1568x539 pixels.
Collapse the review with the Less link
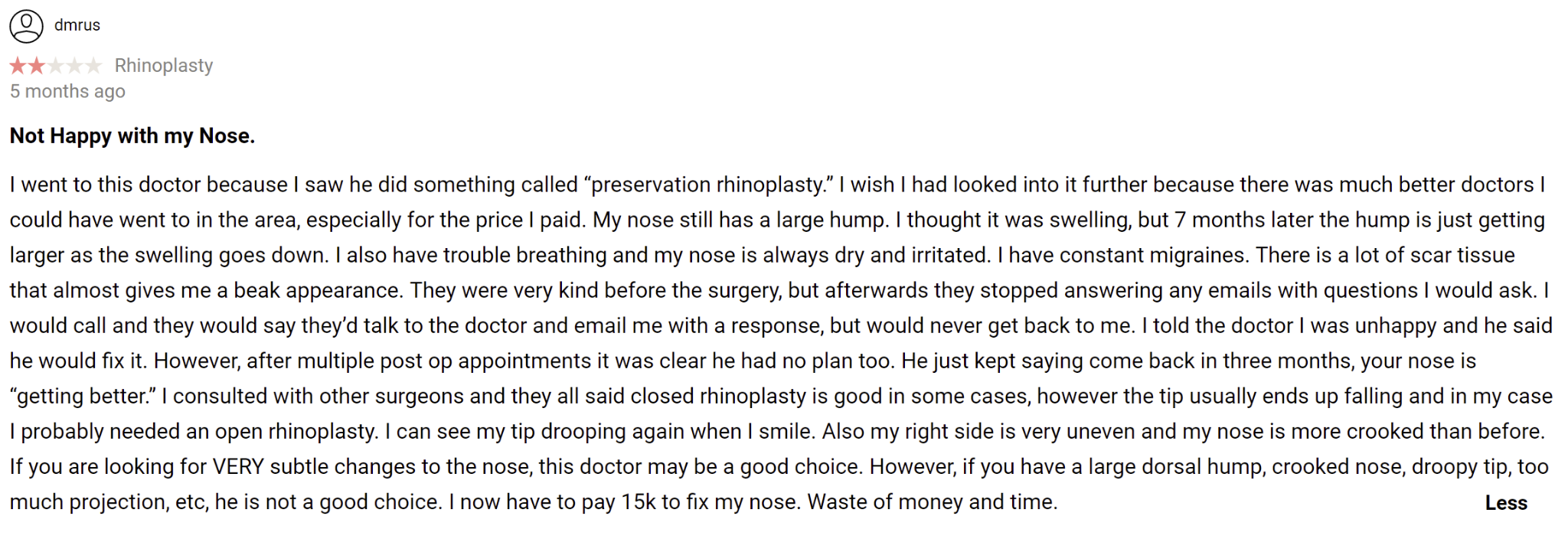tap(1506, 503)
